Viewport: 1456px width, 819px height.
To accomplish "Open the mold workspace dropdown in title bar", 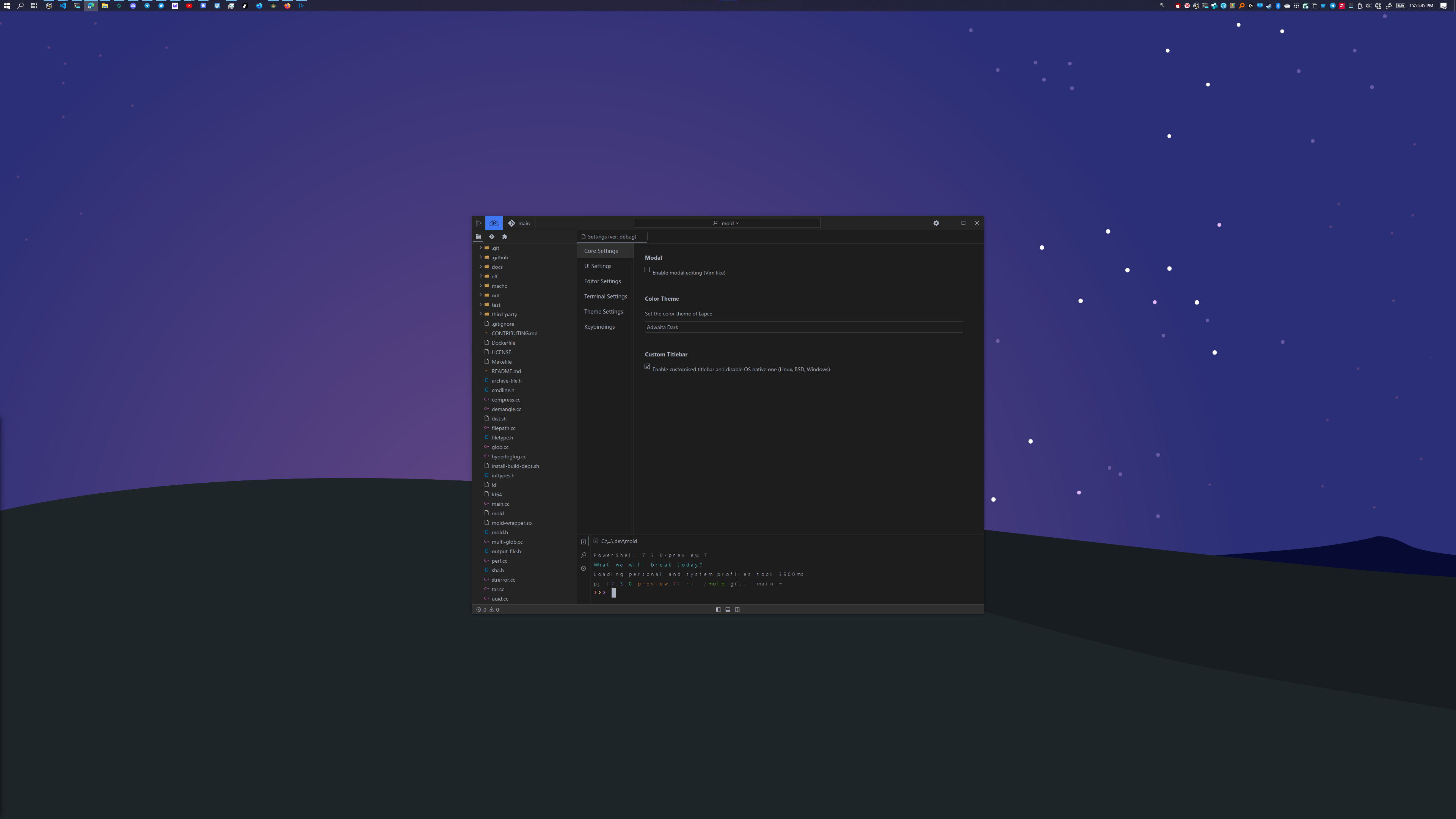I will [730, 223].
